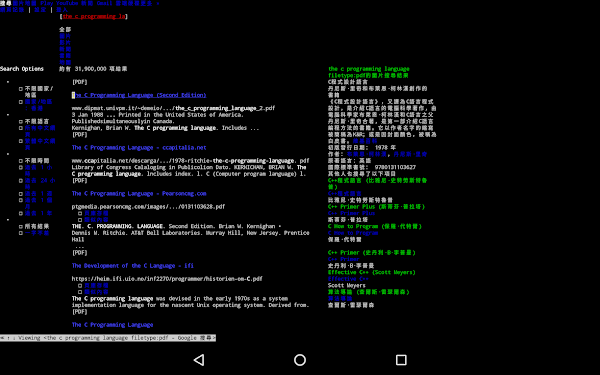Open the blue C++程式語言 link

(344, 194)
